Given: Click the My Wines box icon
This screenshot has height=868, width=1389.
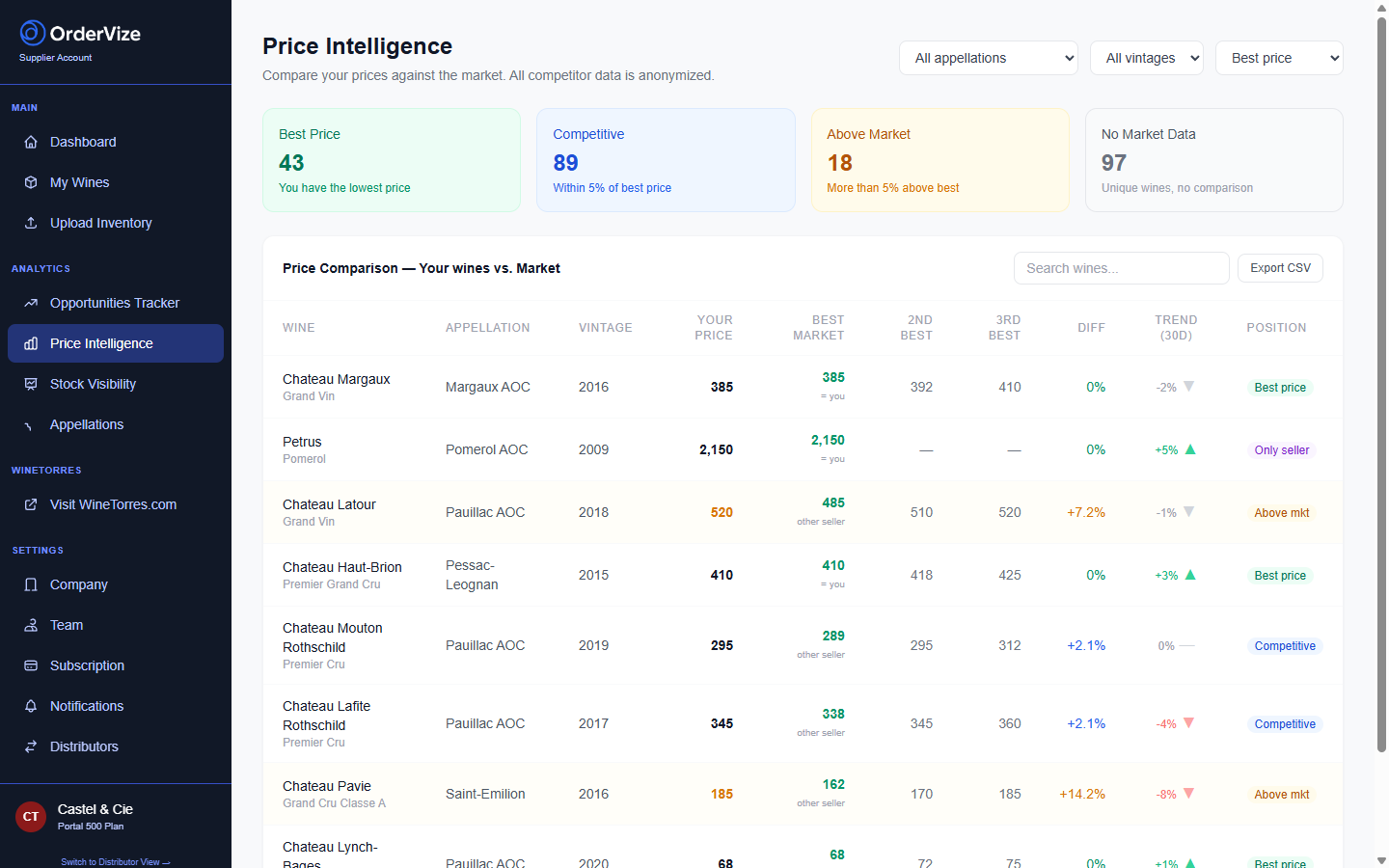Looking at the screenshot, I should pos(31,182).
